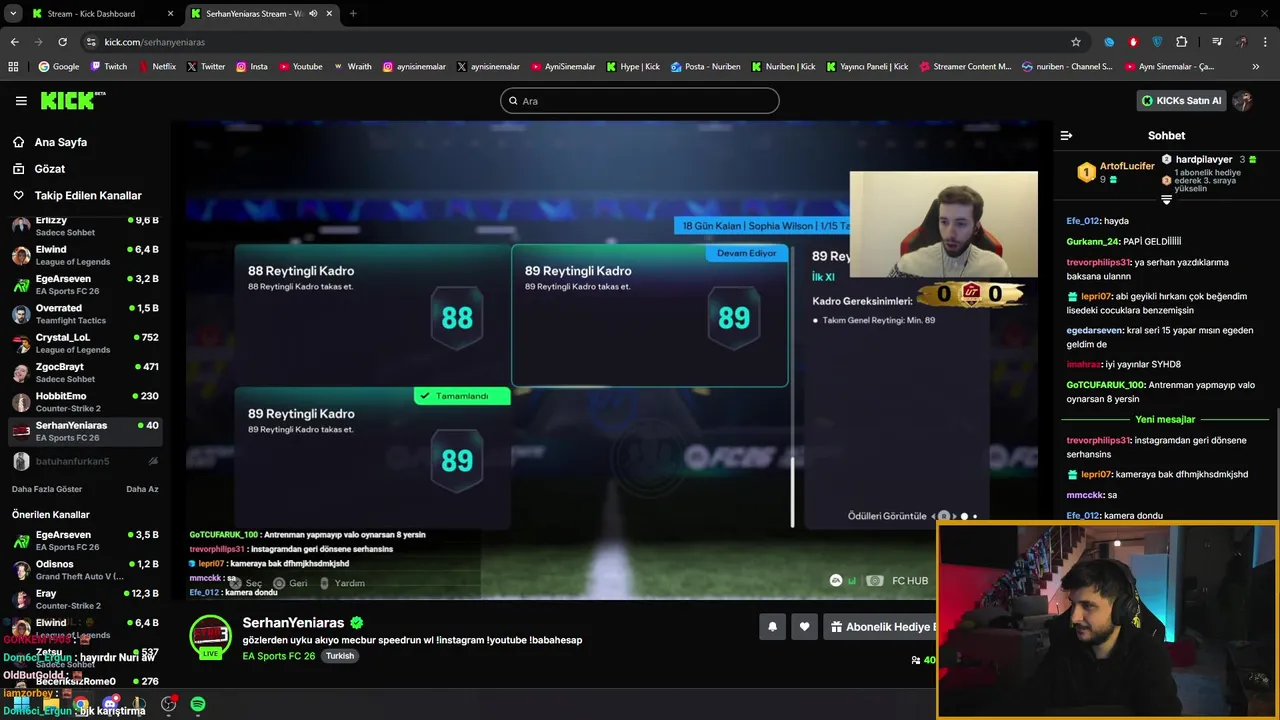Image resolution: width=1280 pixels, height=720 pixels.
Task: Click the heart follow icon
Action: (805, 627)
